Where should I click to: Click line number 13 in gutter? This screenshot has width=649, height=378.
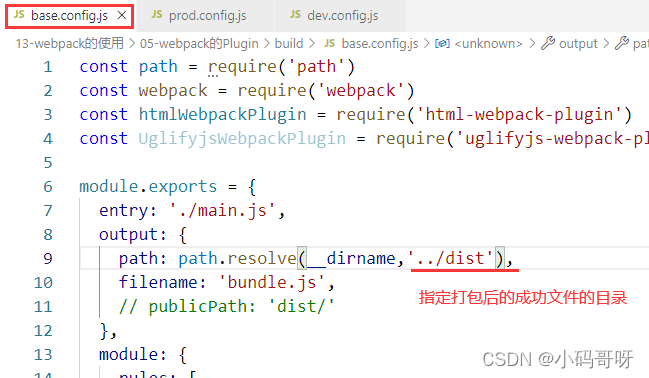(x=43, y=355)
